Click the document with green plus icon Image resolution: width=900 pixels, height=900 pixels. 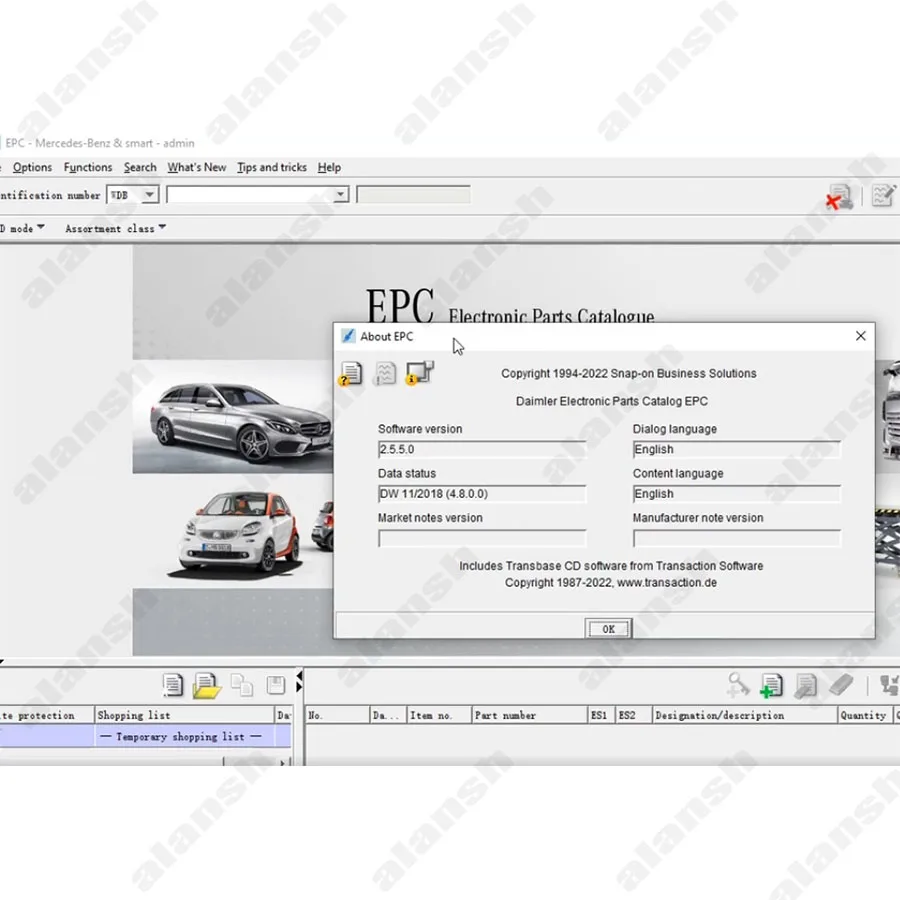(771, 685)
